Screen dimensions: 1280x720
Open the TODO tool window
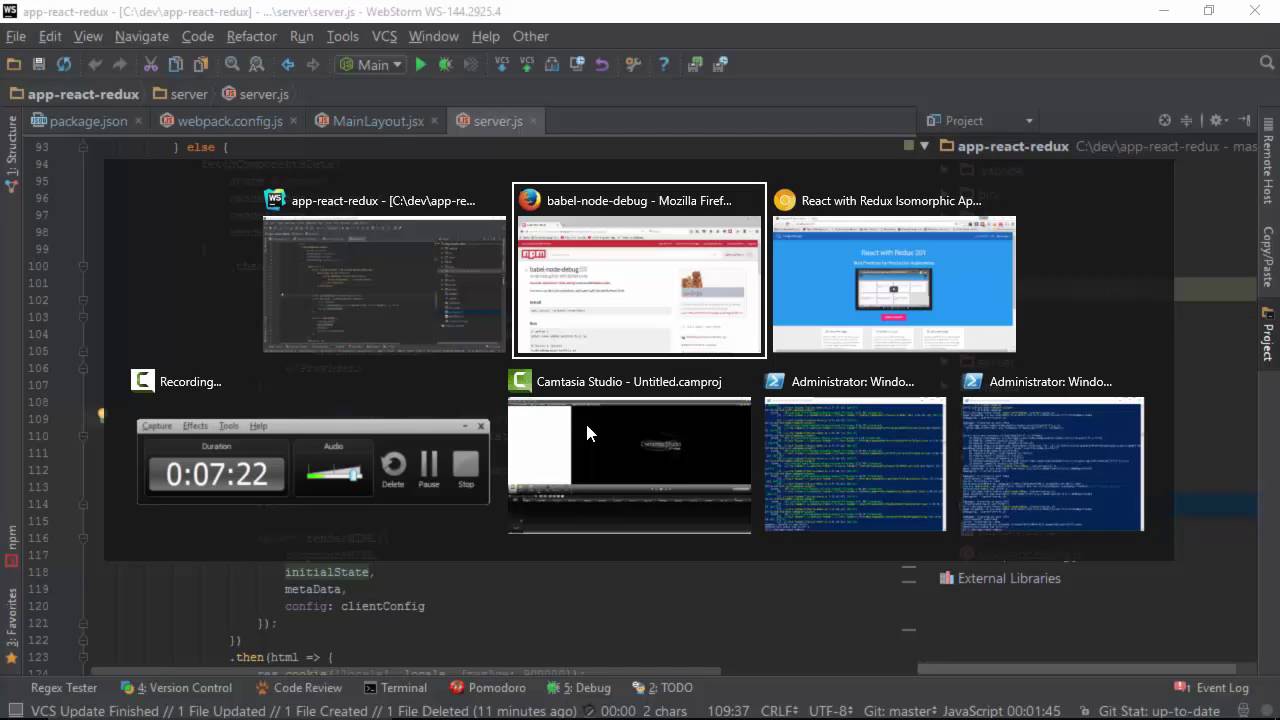[x=662, y=688]
